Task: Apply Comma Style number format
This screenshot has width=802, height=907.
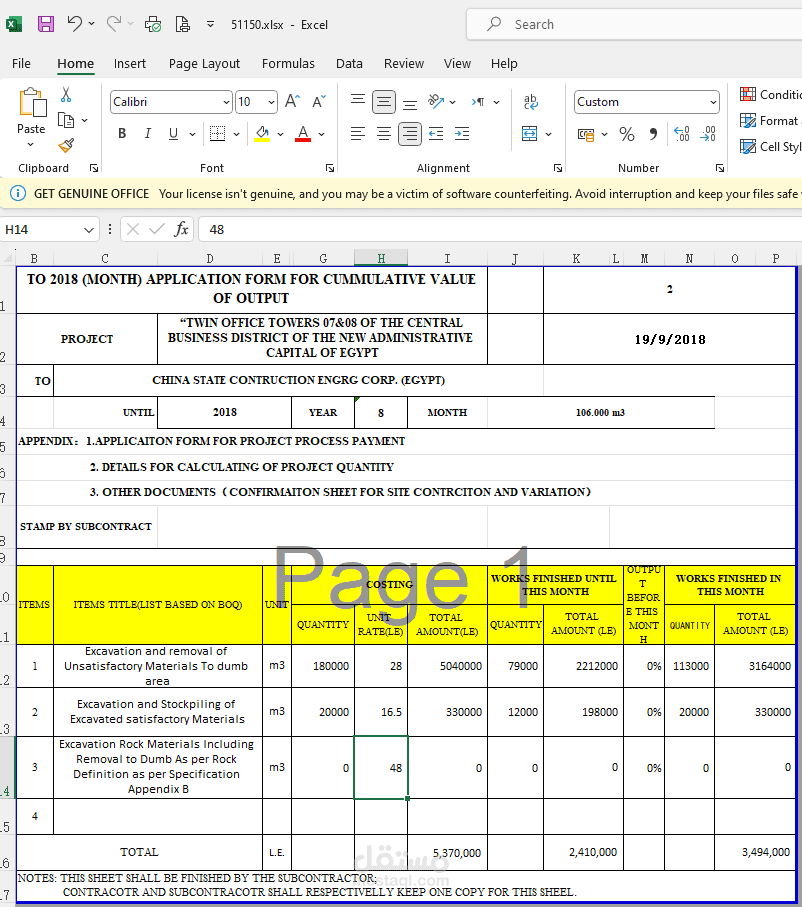Action: point(653,134)
